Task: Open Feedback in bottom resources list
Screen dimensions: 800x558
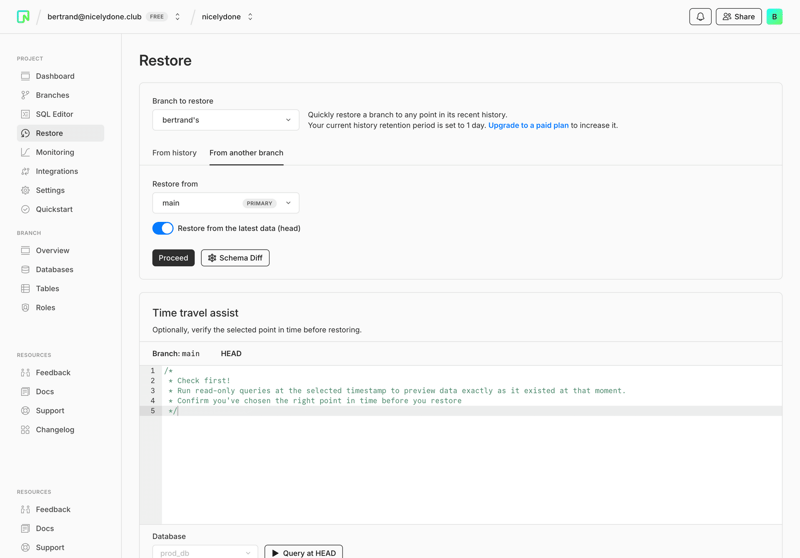Action: tap(60, 510)
